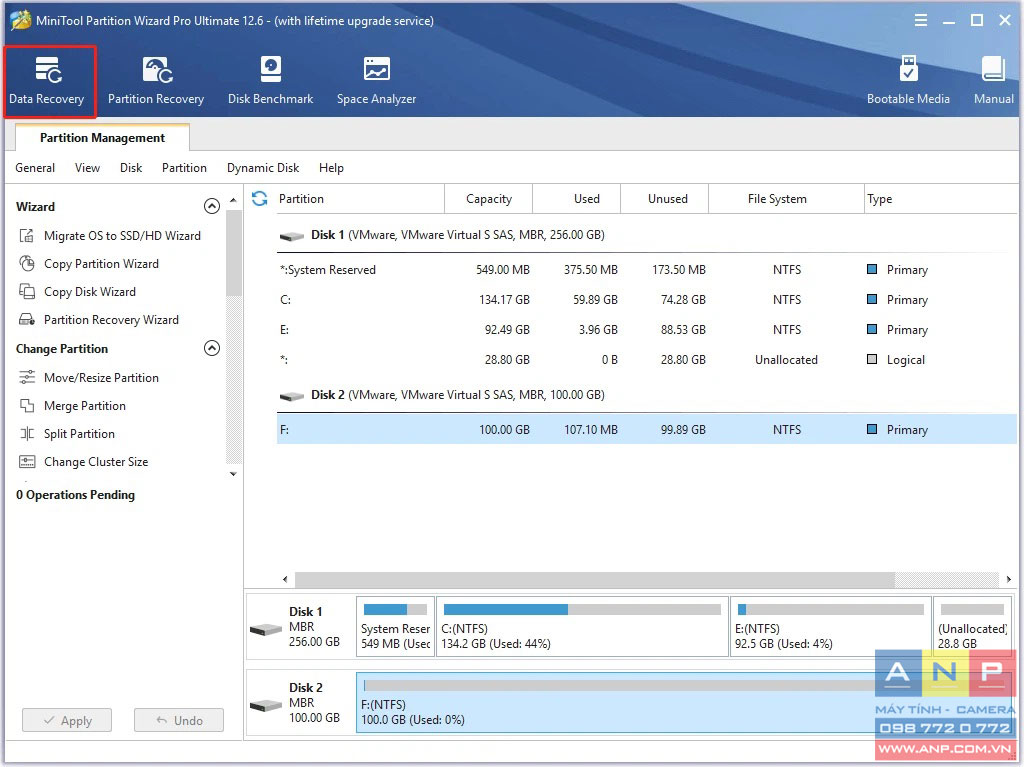Sort by the Capacity column header
Image resolution: width=1025 pixels, height=767 pixels.
point(489,199)
